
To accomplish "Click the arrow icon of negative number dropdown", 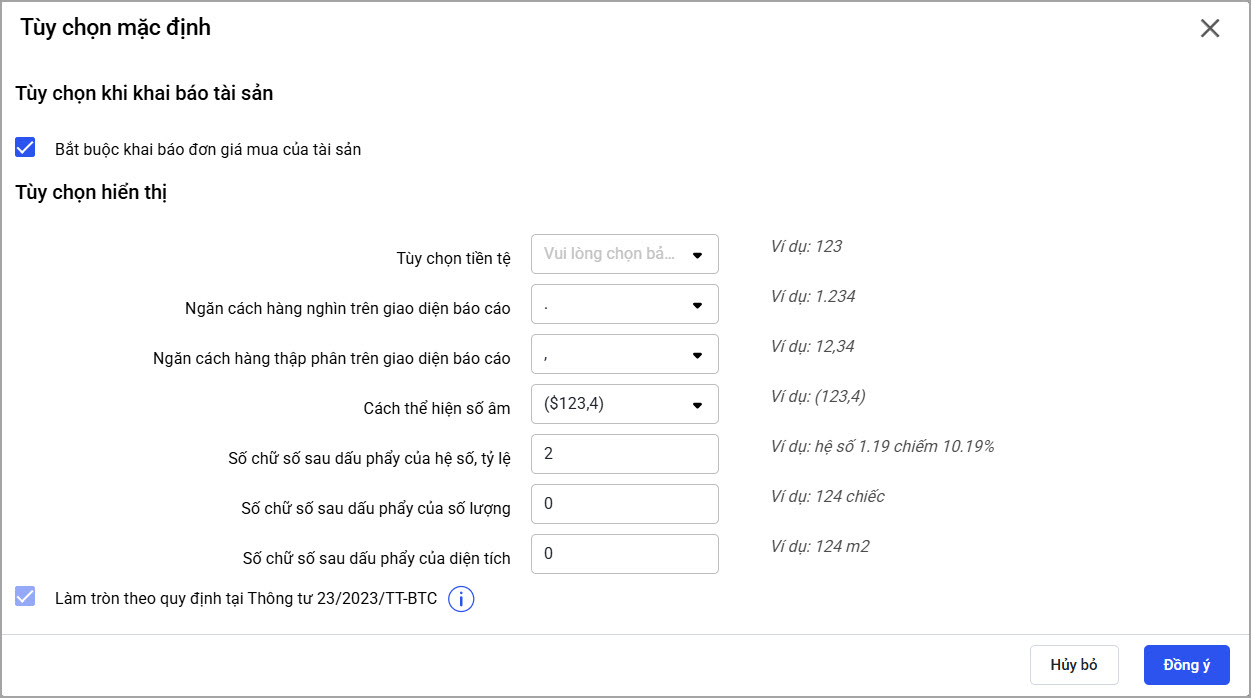I will [698, 405].
